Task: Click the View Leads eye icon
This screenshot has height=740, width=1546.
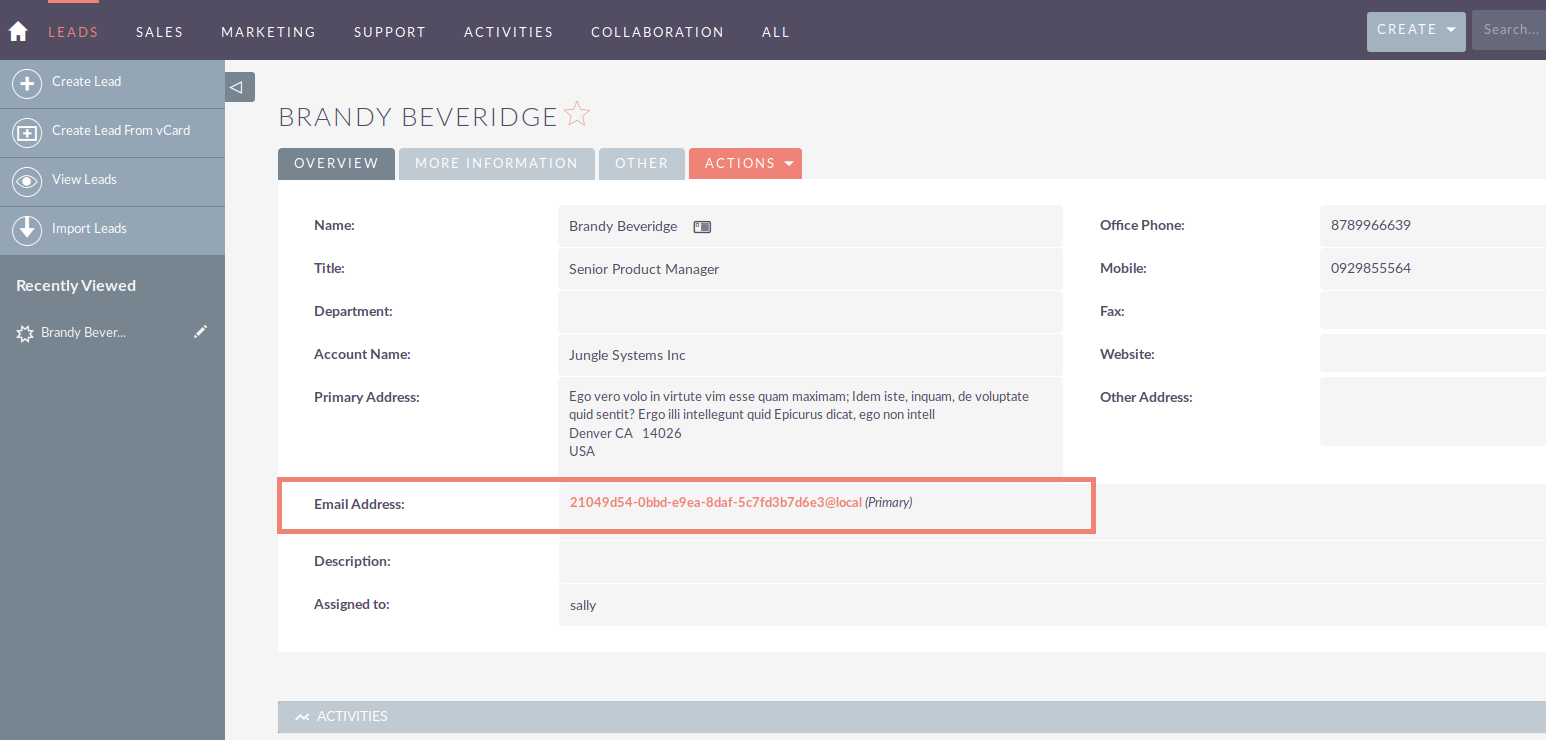Action: tap(27, 182)
